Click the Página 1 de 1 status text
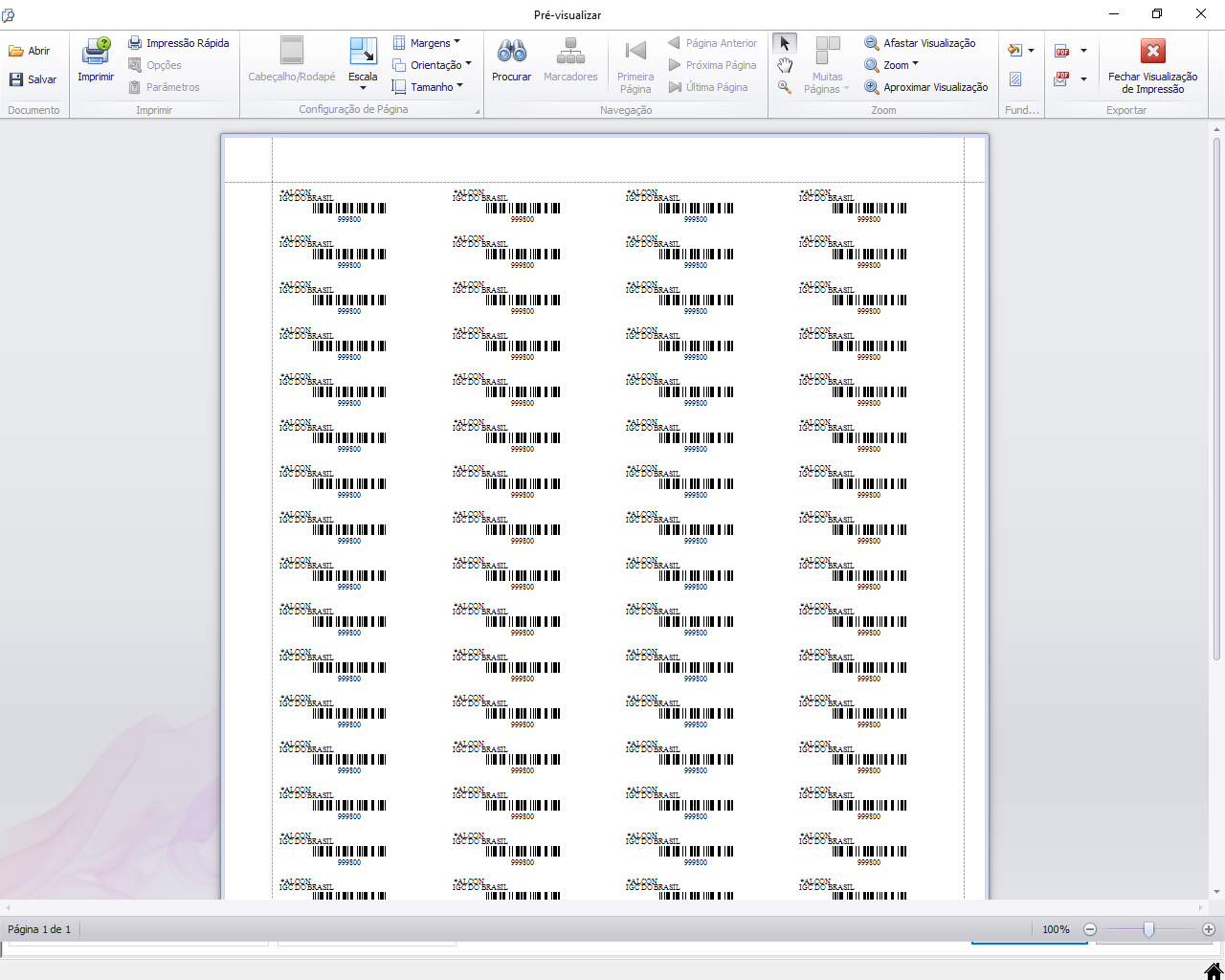This screenshot has height=980, width=1225. click(39, 929)
